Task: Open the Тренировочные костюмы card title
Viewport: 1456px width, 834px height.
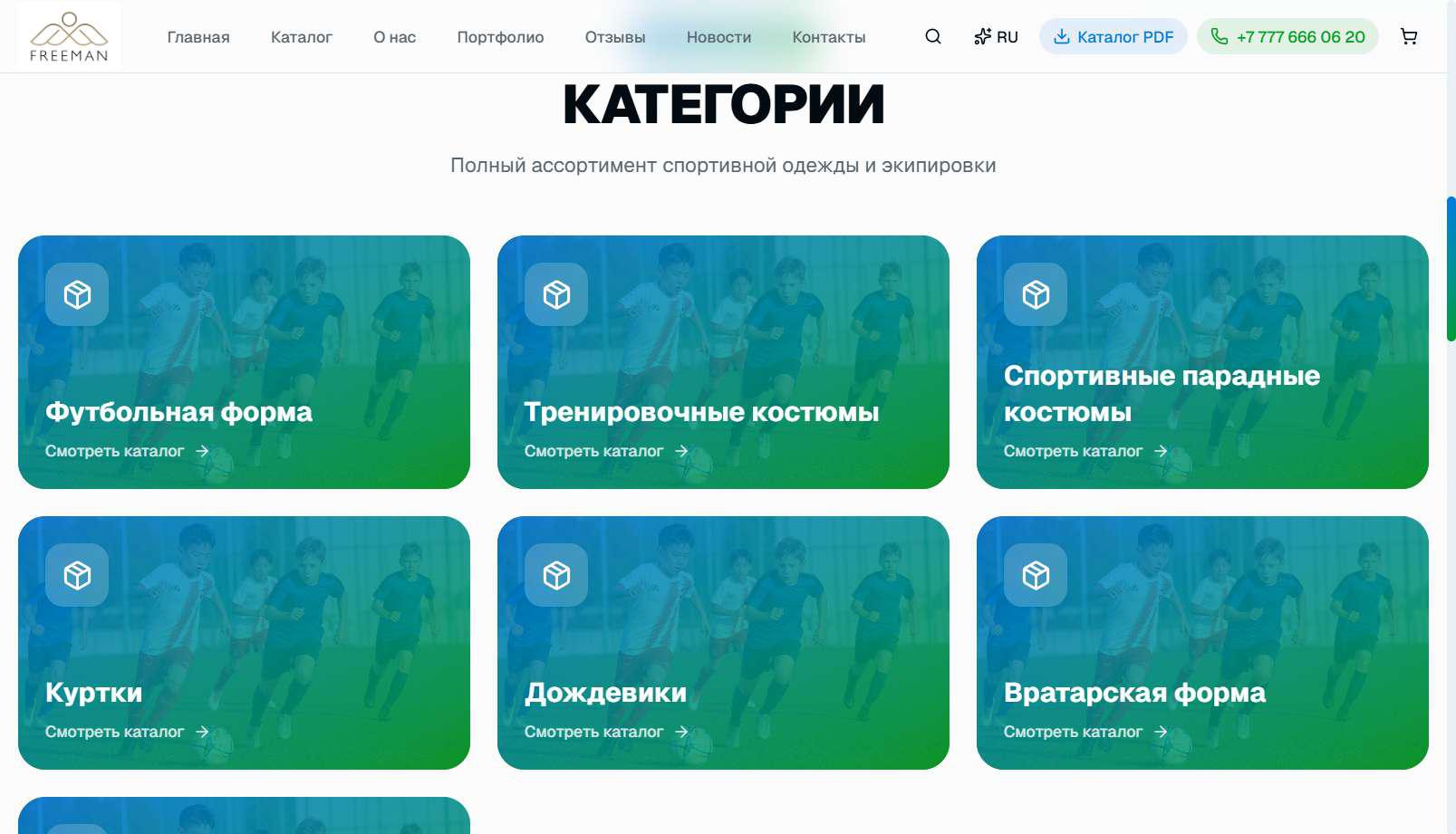Action: tap(701, 412)
